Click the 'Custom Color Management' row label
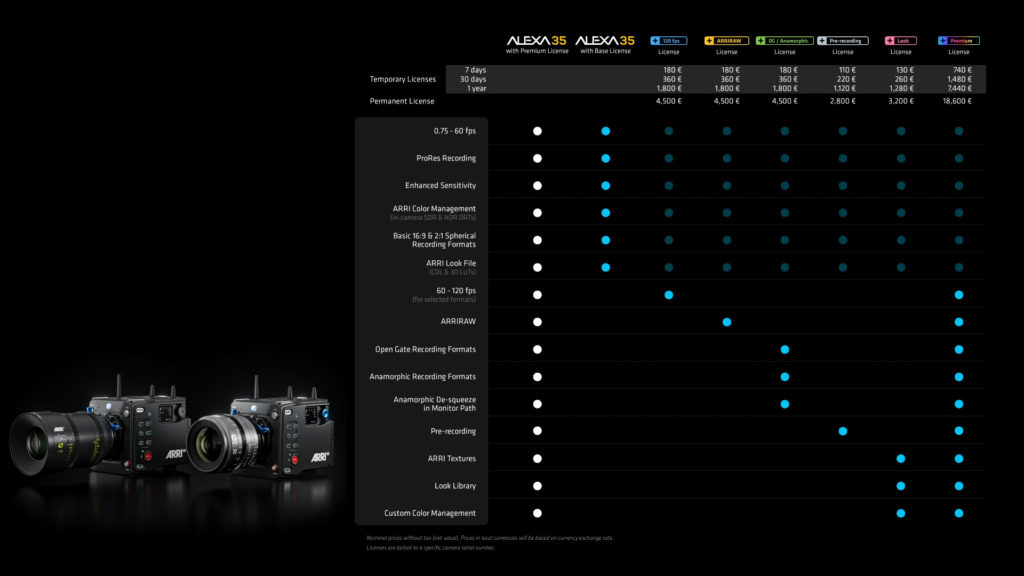The height and width of the screenshot is (576, 1024). (430, 513)
